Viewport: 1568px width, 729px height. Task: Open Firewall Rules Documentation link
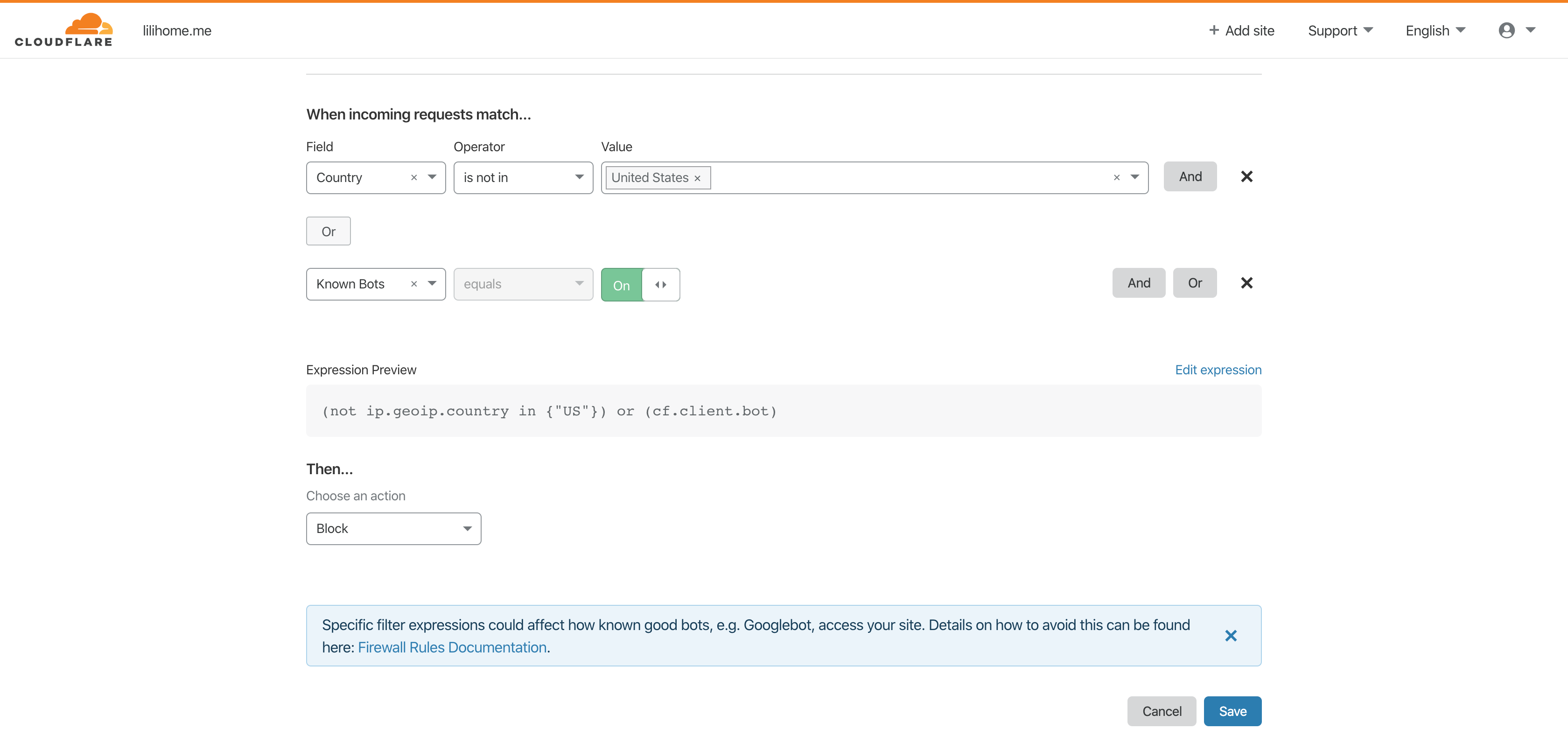(452, 647)
